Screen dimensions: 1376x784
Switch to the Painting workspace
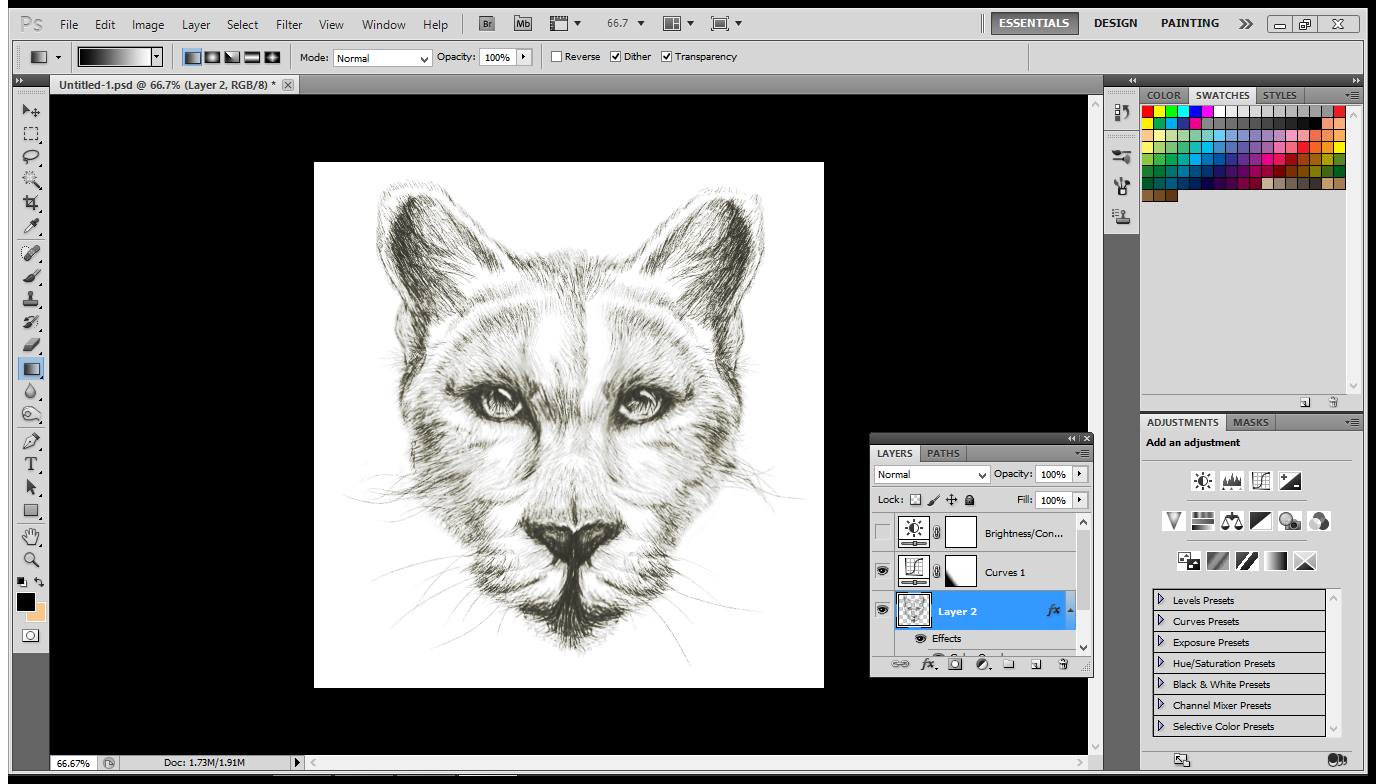[1190, 23]
